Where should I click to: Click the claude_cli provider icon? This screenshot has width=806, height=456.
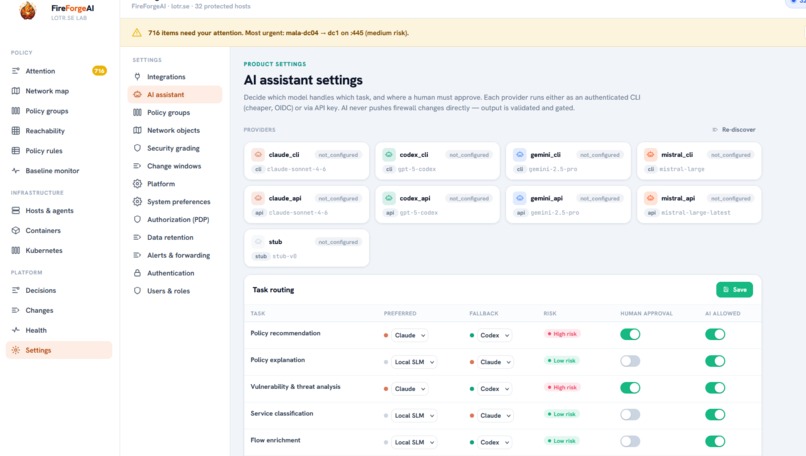(258, 155)
